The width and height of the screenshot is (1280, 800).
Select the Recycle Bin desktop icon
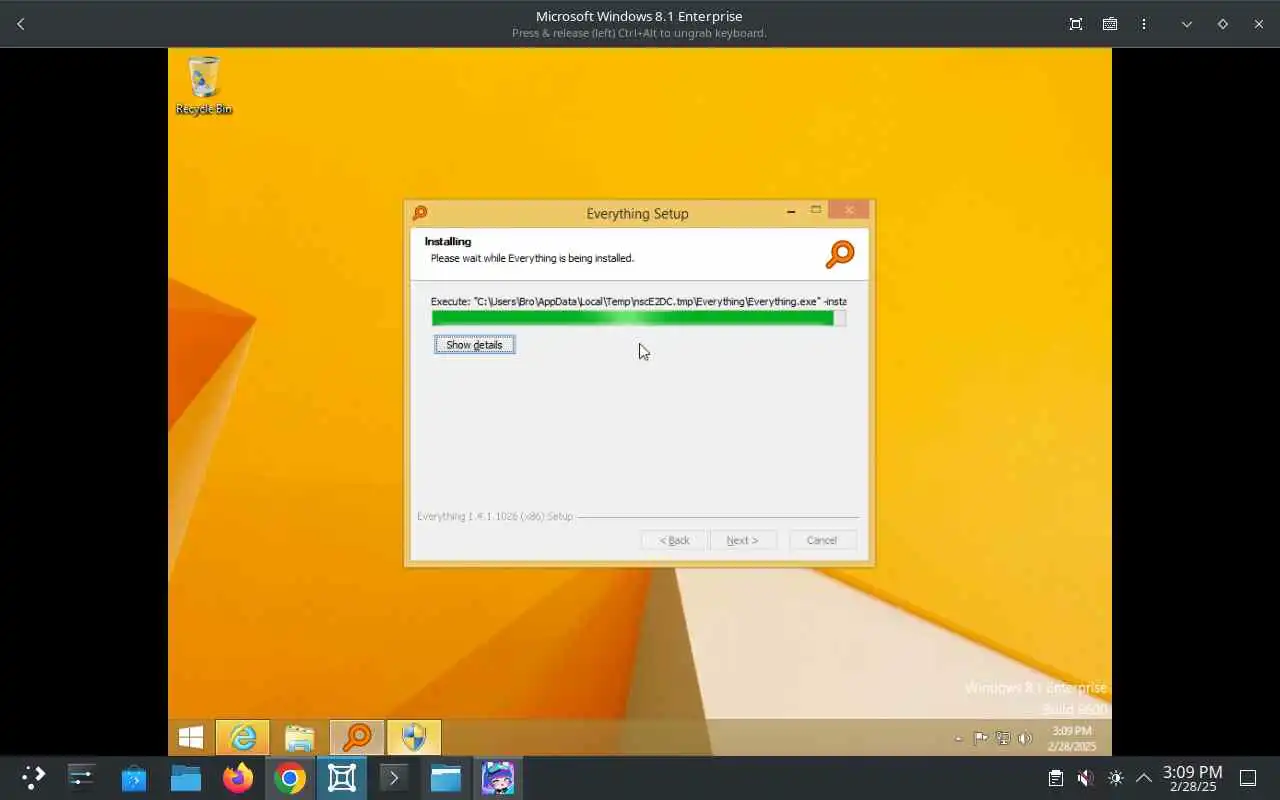204,86
